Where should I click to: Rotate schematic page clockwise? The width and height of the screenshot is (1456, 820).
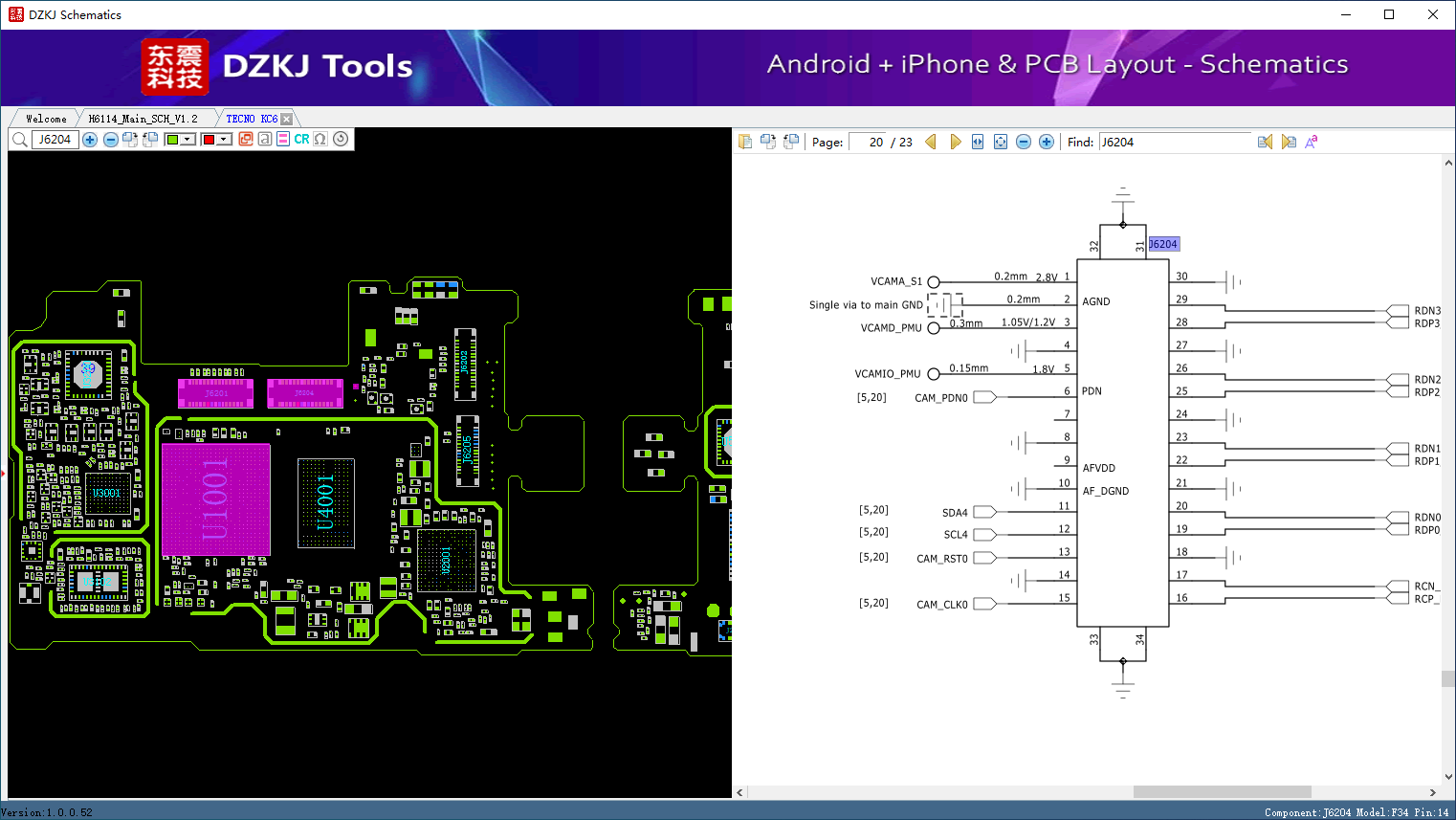pyautogui.click(x=768, y=142)
